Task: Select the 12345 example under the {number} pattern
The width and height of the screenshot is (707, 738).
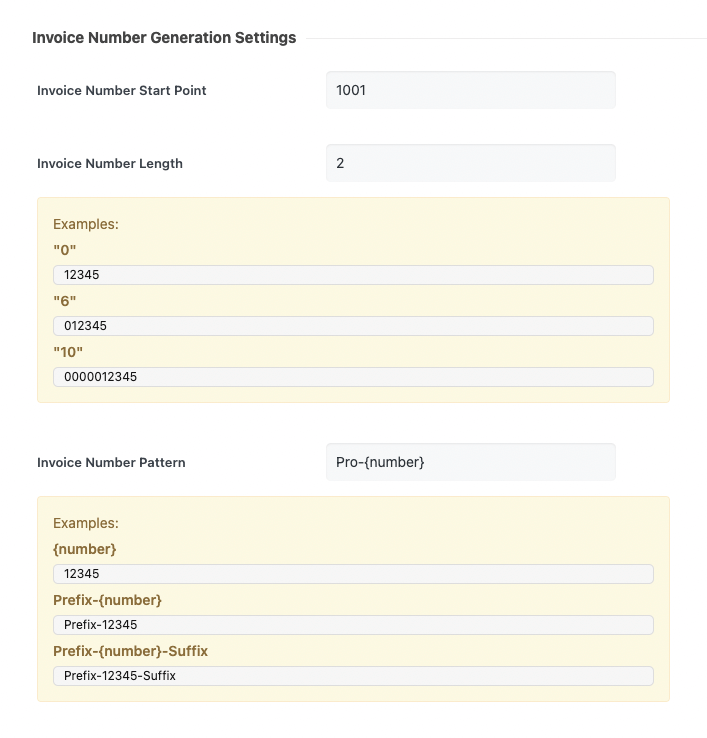Action: [x=352, y=574]
